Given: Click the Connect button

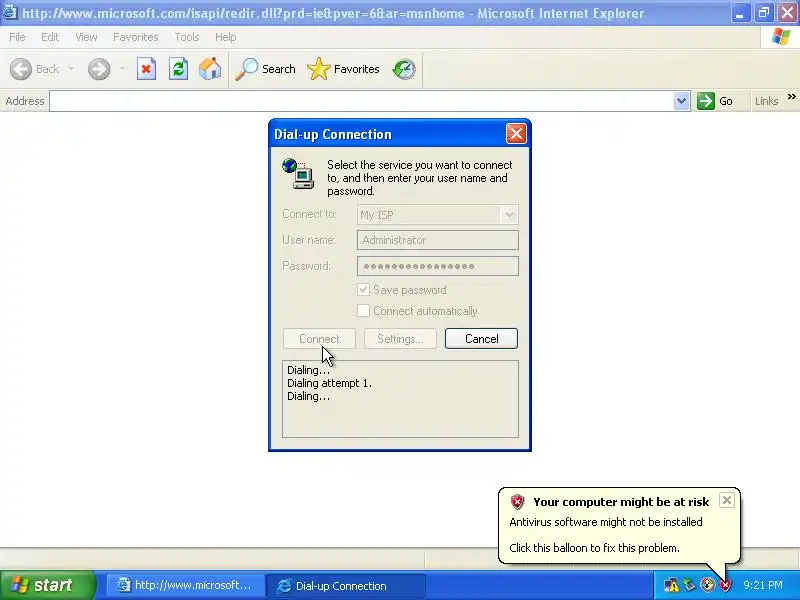Looking at the screenshot, I should [319, 339].
